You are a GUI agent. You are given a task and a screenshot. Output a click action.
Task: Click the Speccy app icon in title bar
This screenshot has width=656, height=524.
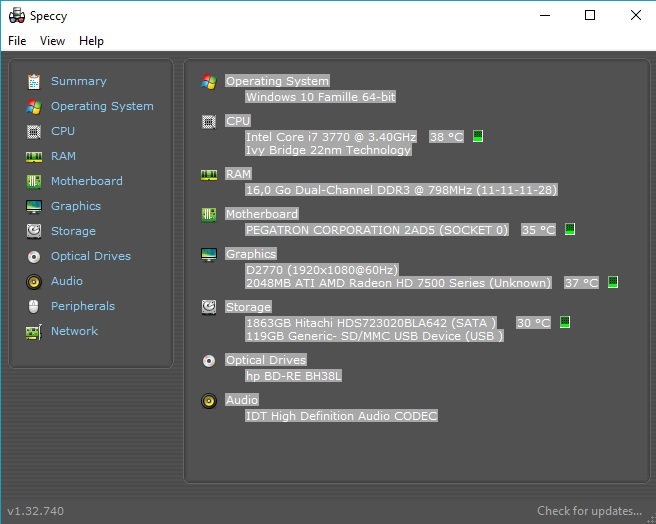click(x=17, y=15)
